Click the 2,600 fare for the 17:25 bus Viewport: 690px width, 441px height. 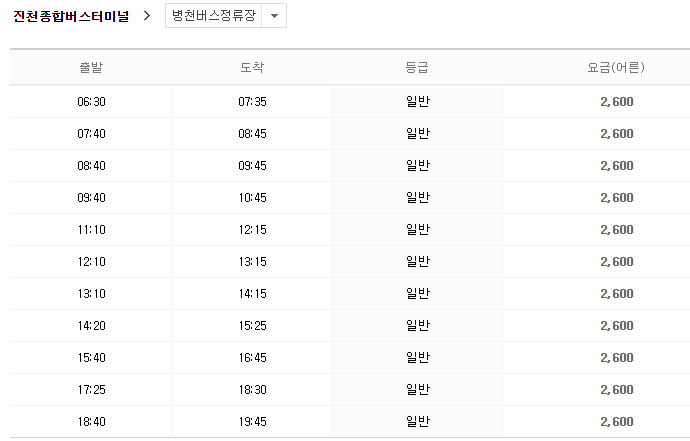(x=616, y=389)
